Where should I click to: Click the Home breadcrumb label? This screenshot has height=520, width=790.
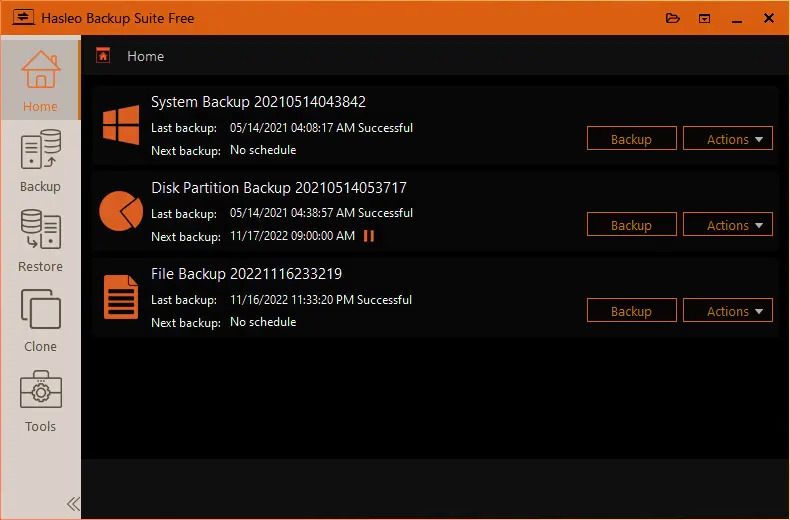pos(145,56)
